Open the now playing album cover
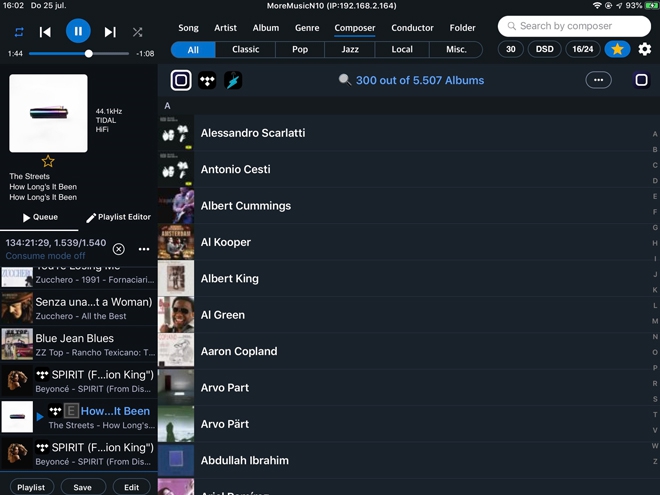660x495 pixels. point(48,113)
